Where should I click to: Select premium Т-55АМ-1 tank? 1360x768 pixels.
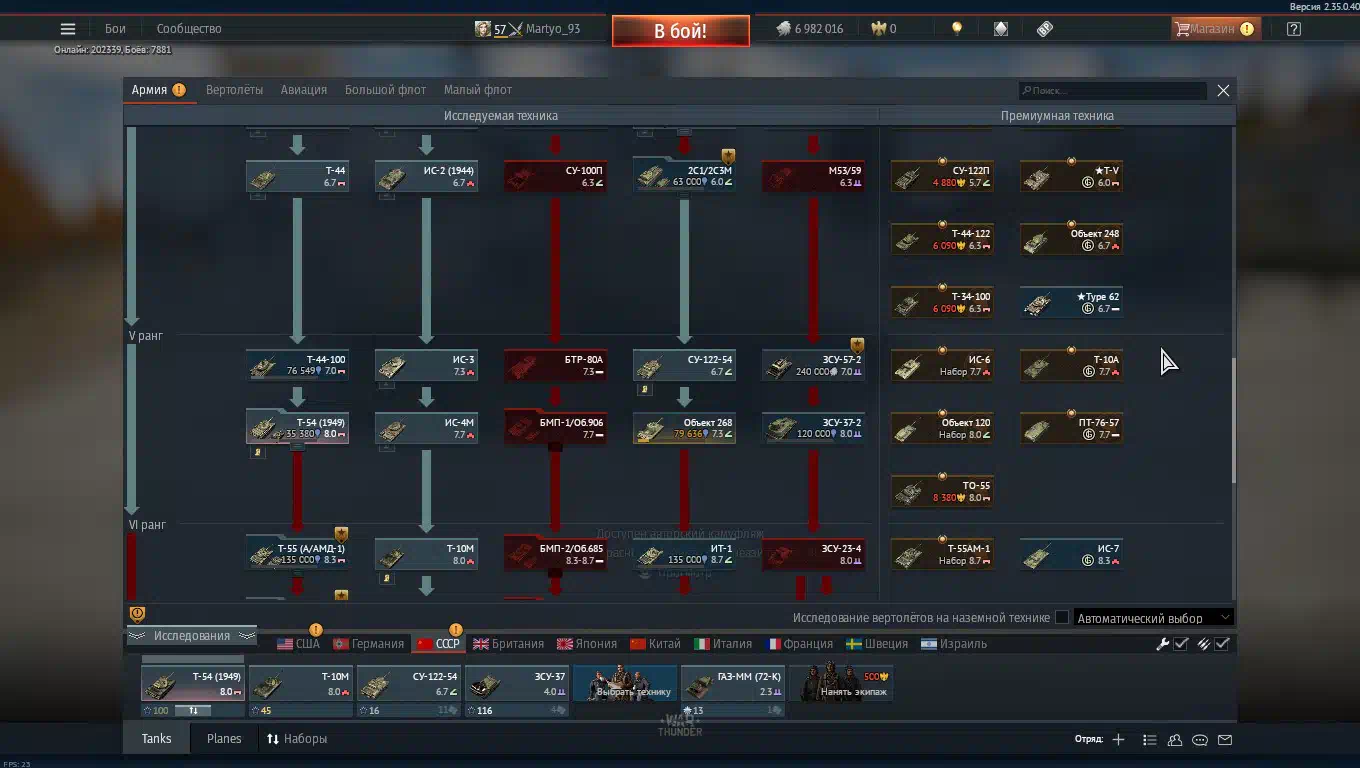pyautogui.click(x=943, y=554)
